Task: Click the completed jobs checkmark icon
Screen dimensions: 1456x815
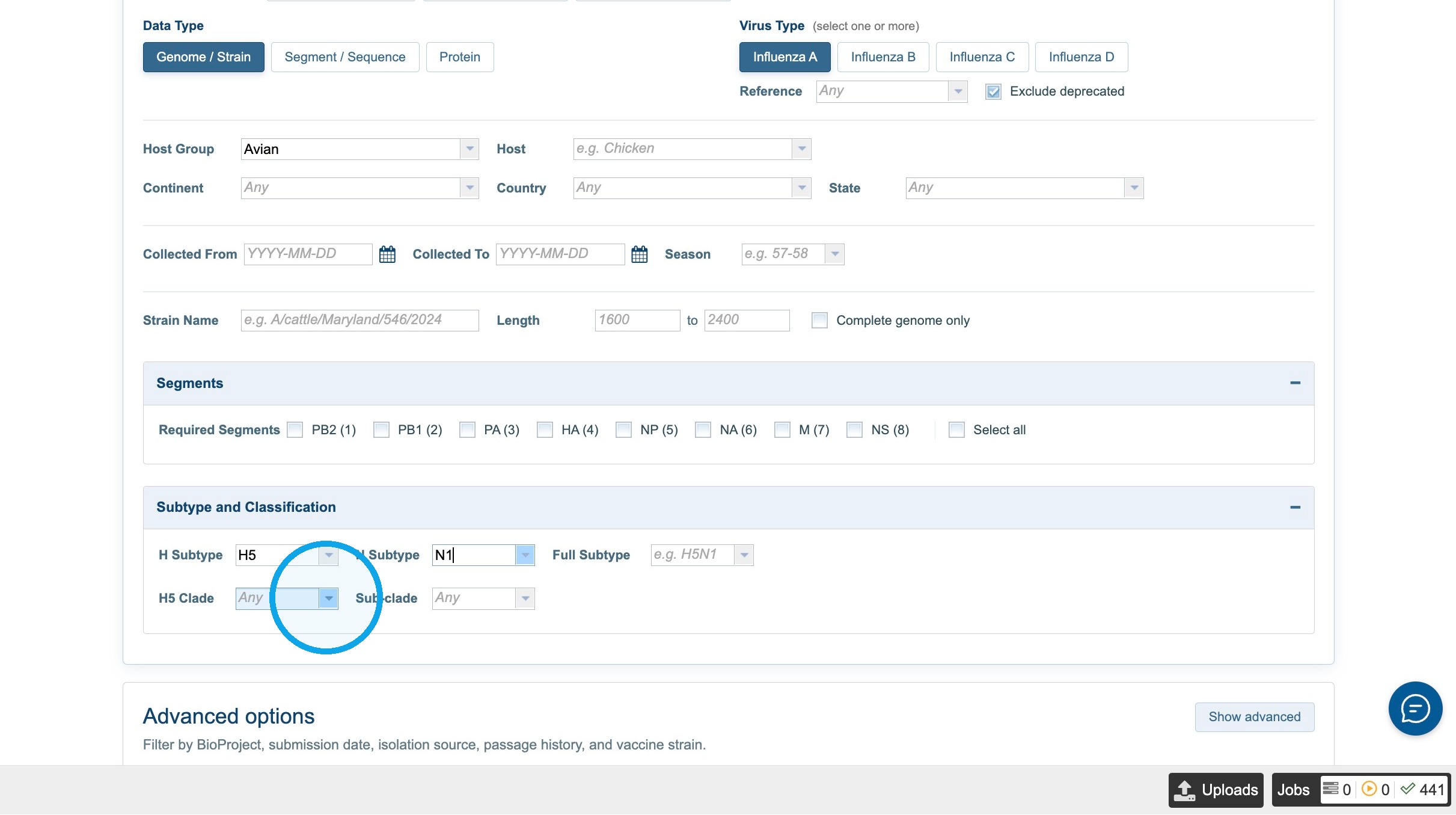Action: click(1407, 789)
